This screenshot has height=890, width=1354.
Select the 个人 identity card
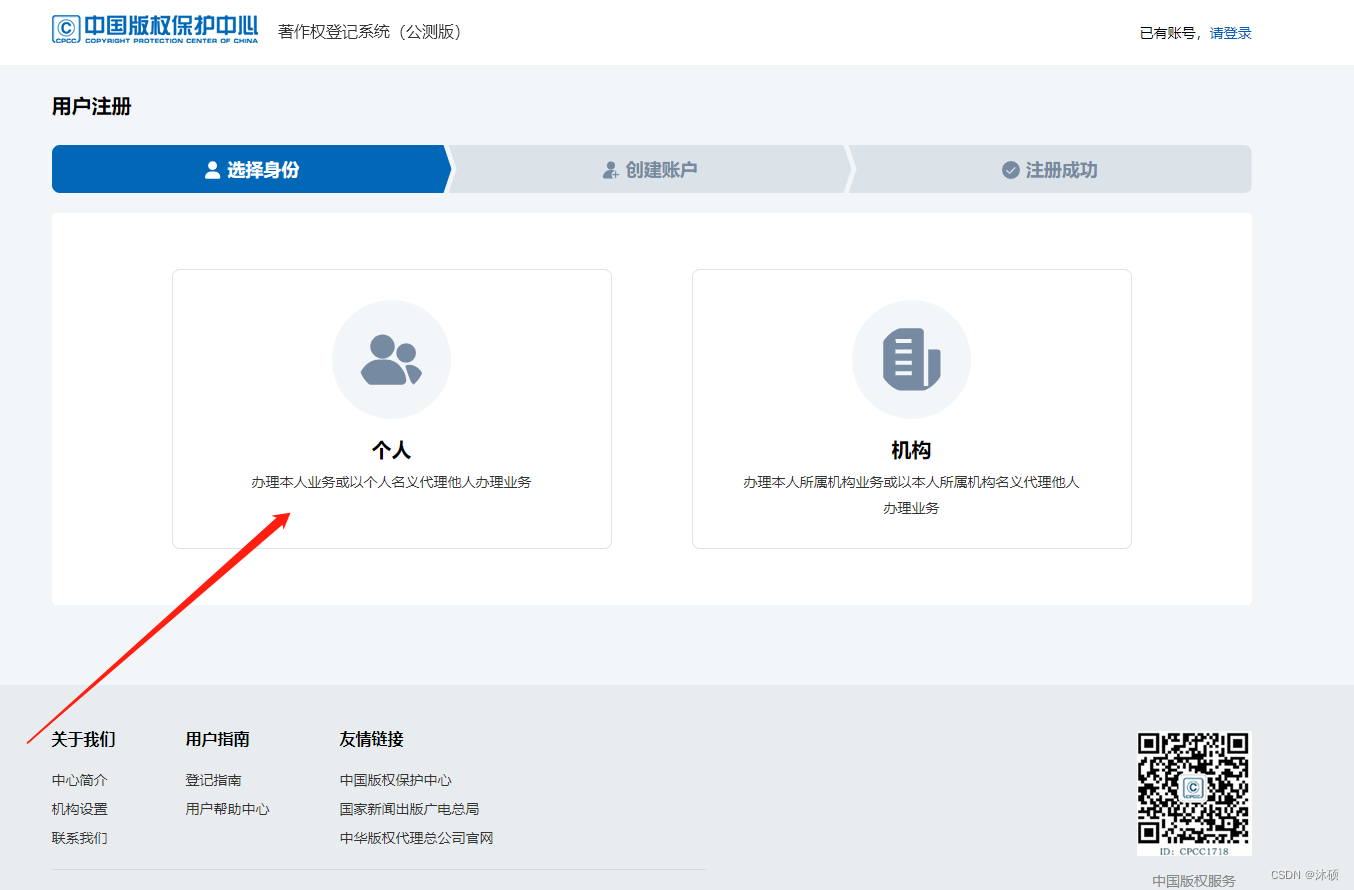point(391,408)
